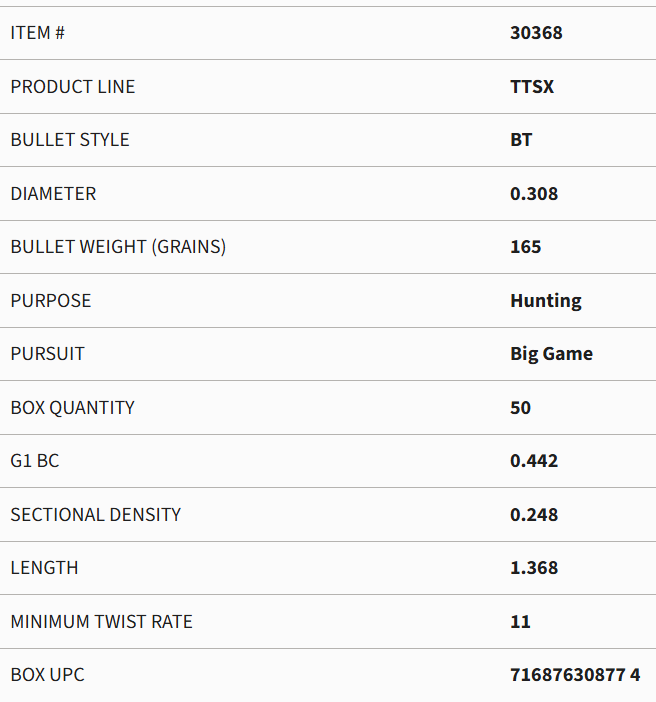Image resolution: width=656 pixels, height=702 pixels.
Task: Select the item number 30368
Action: [x=536, y=33]
